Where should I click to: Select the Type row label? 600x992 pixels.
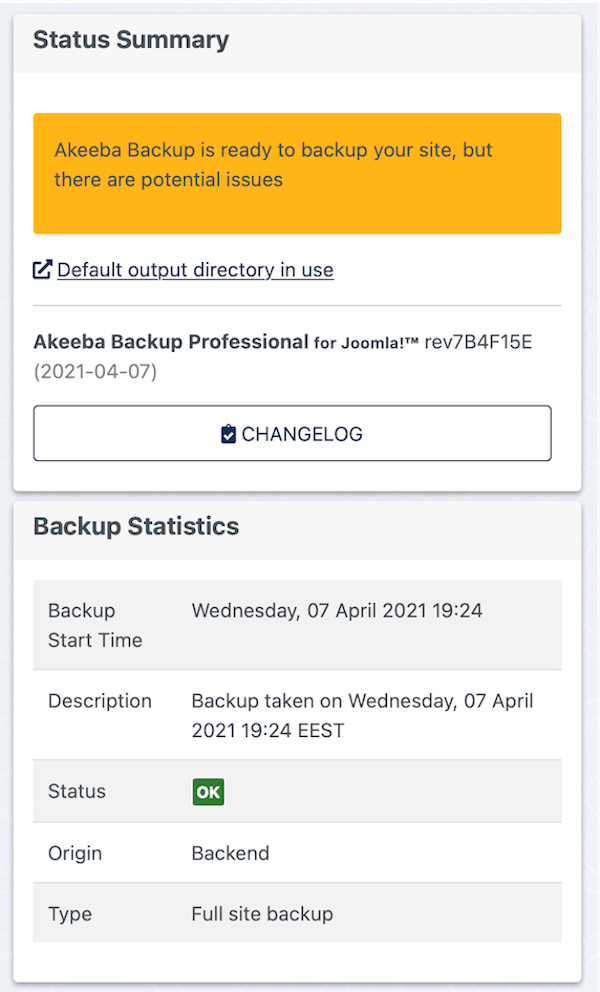(70, 914)
